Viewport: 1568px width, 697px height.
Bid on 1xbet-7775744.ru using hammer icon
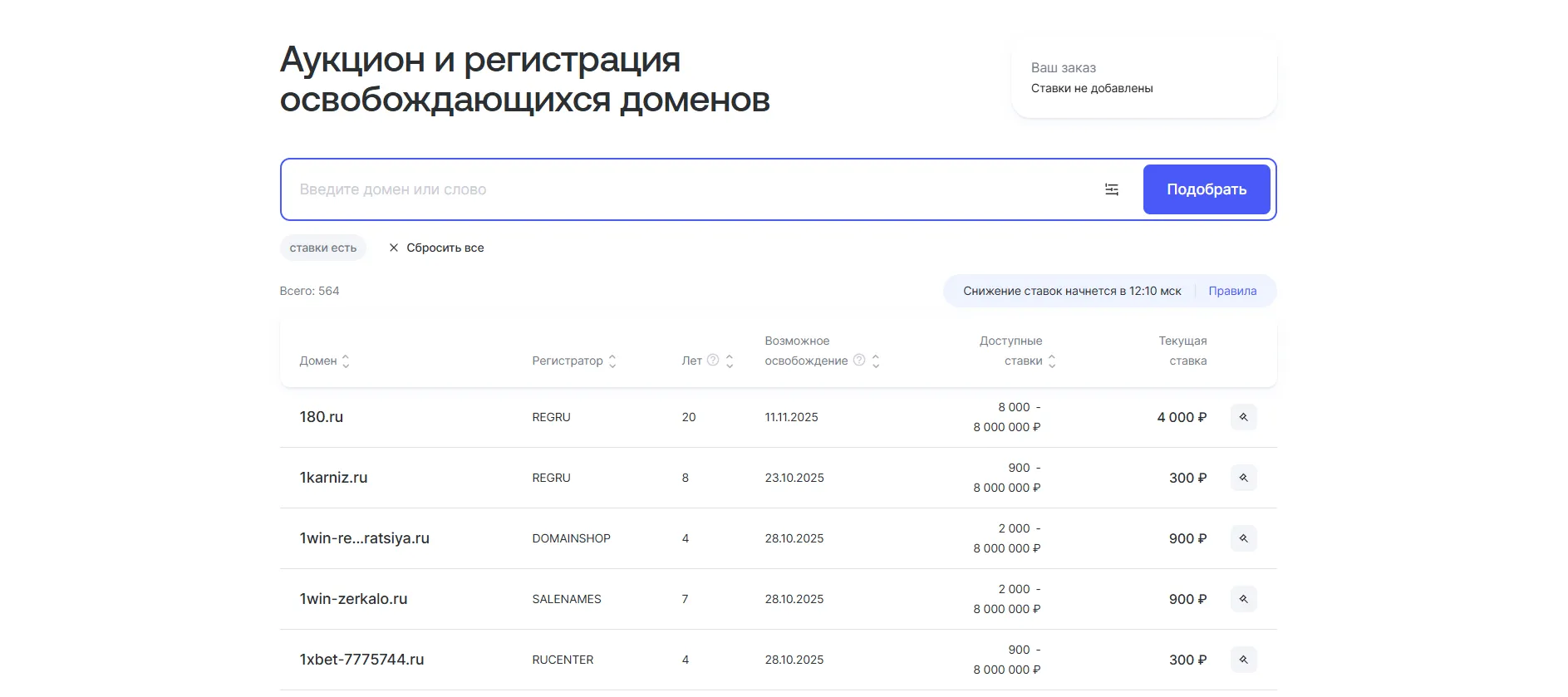(x=1243, y=660)
